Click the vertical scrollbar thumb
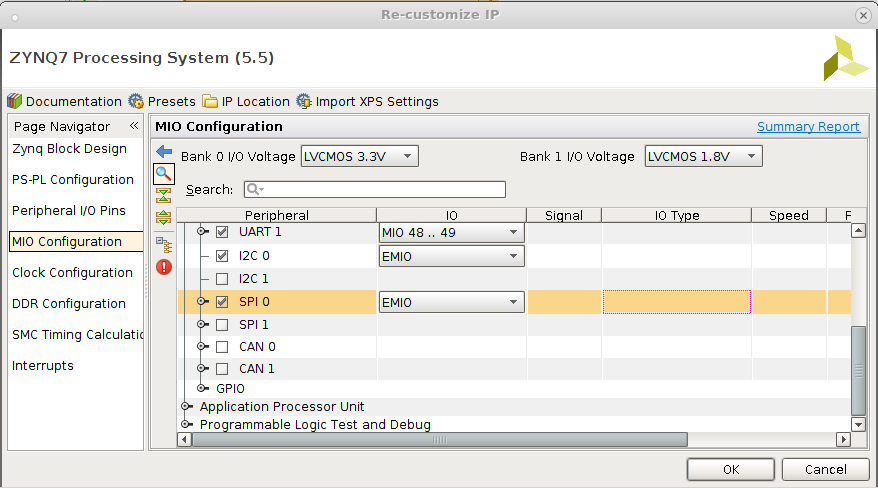This screenshot has width=878, height=488. (858, 370)
